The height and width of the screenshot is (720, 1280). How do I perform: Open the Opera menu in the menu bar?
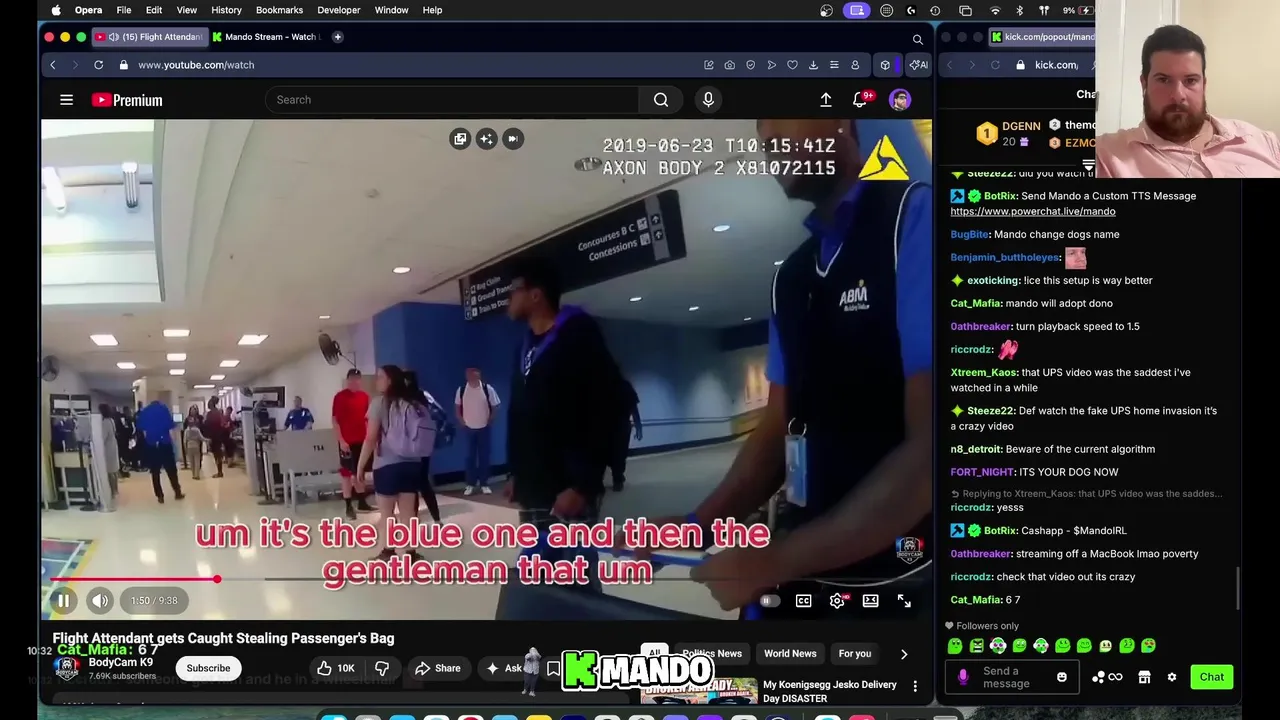pyautogui.click(x=88, y=10)
